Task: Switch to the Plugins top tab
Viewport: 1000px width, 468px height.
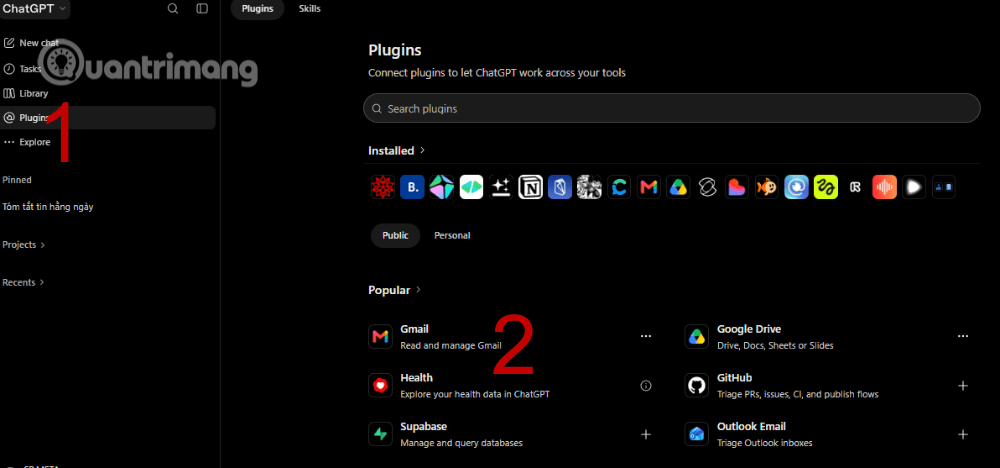Action: pyautogui.click(x=258, y=9)
